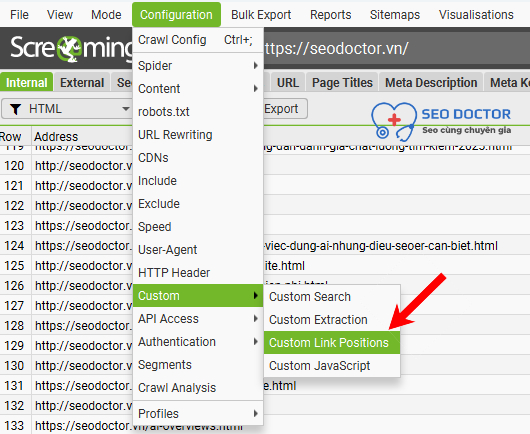Screen dimensions: 530x434
Task: Close the Configuration menu
Action: (176, 15)
